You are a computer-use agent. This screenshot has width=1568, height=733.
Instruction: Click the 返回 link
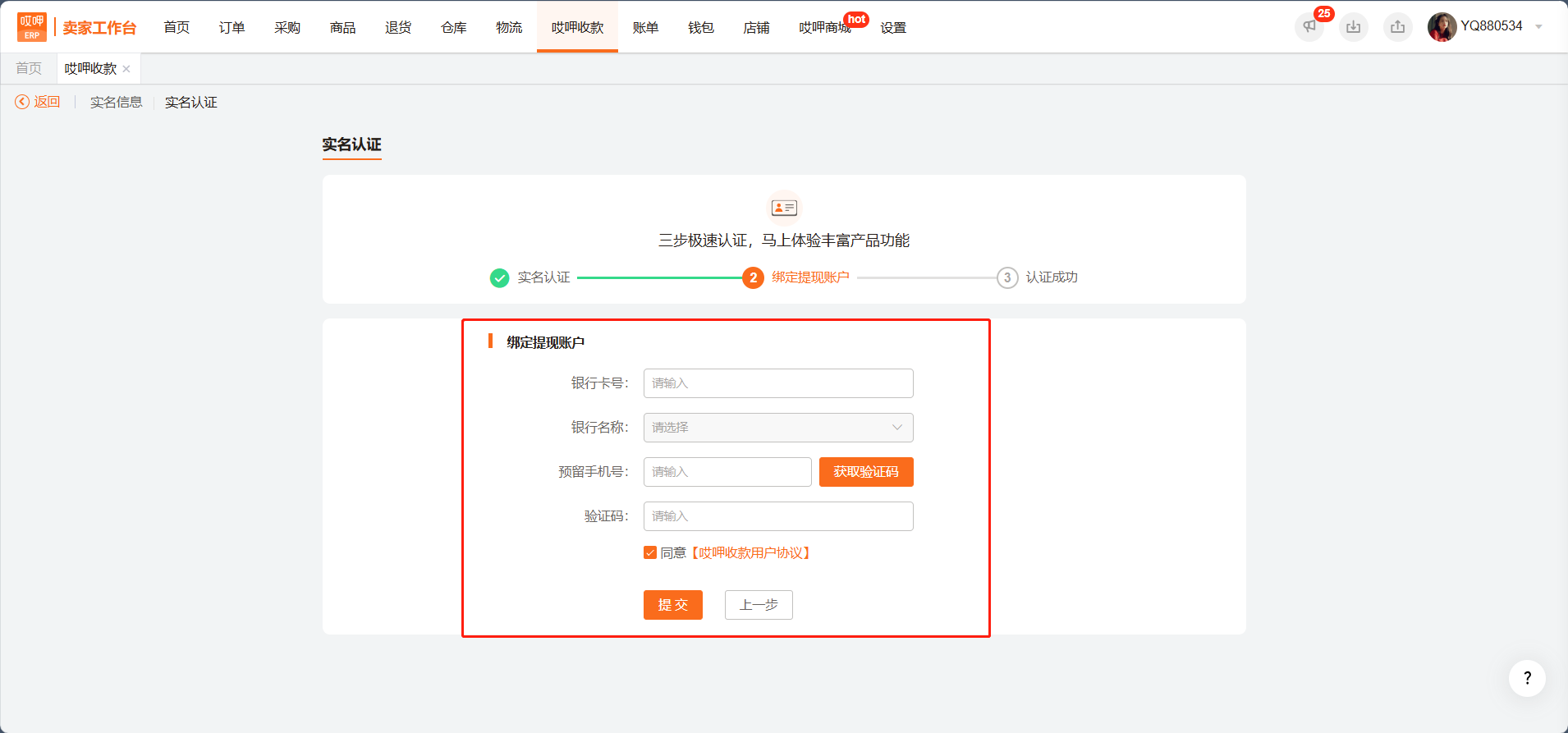tap(48, 102)
